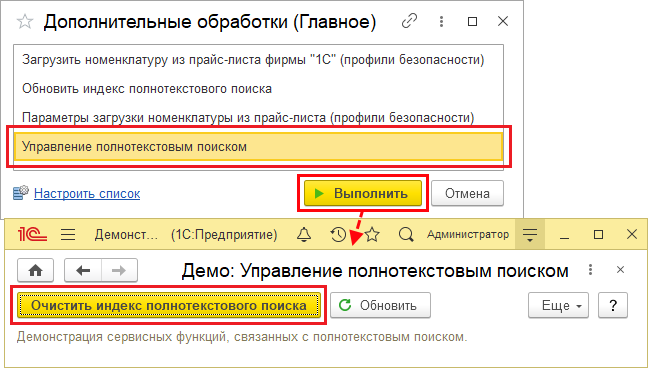The width and height of the screenshot is (650, 370).
Task: Click the settings list icon beside Настроить список
Action: [21, 193]
